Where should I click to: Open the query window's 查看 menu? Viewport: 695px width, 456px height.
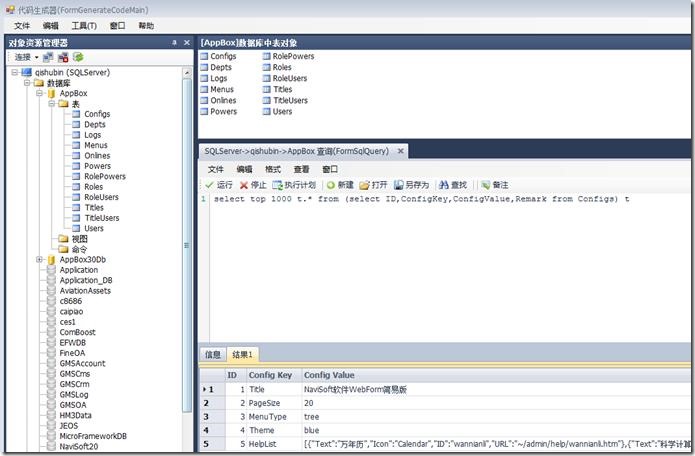point(301,169)
